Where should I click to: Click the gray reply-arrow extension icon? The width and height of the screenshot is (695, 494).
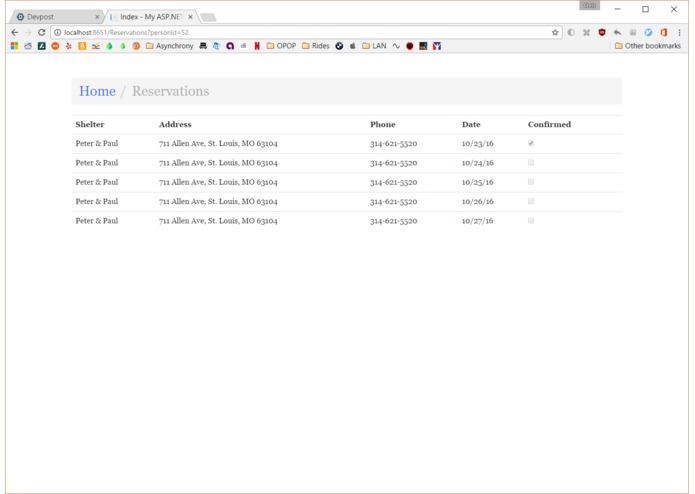tap(617, 32)
